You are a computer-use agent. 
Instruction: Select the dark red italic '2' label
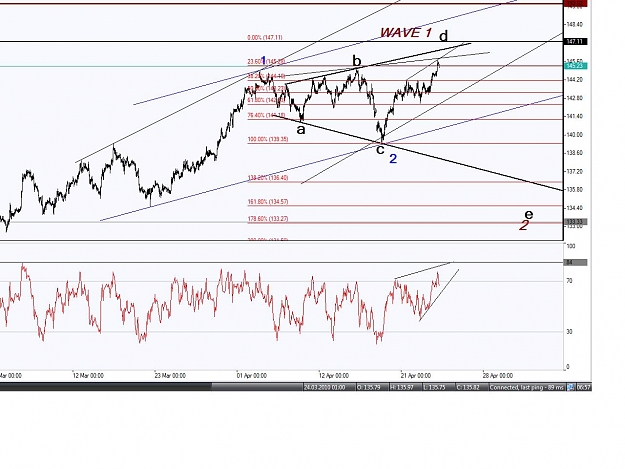[524, 226]
